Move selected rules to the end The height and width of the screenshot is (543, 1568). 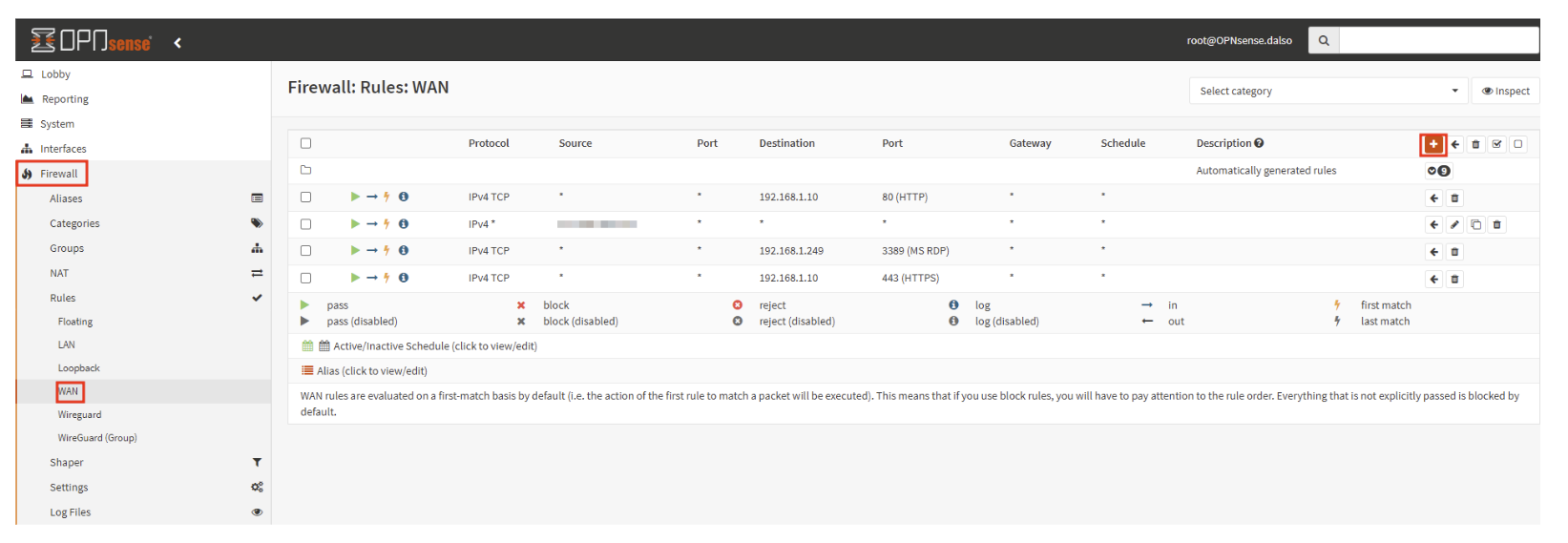click(x=1455, y=144)
